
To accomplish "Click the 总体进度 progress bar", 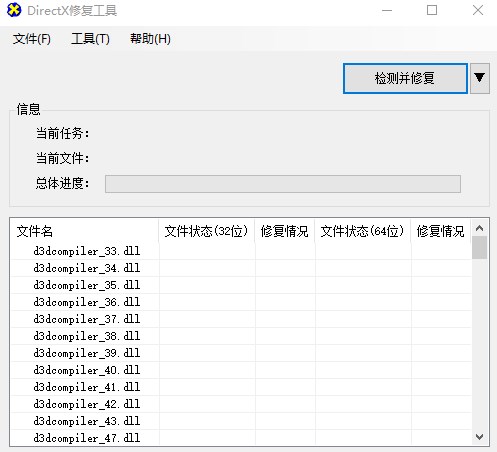I will [x=283, y=184].
